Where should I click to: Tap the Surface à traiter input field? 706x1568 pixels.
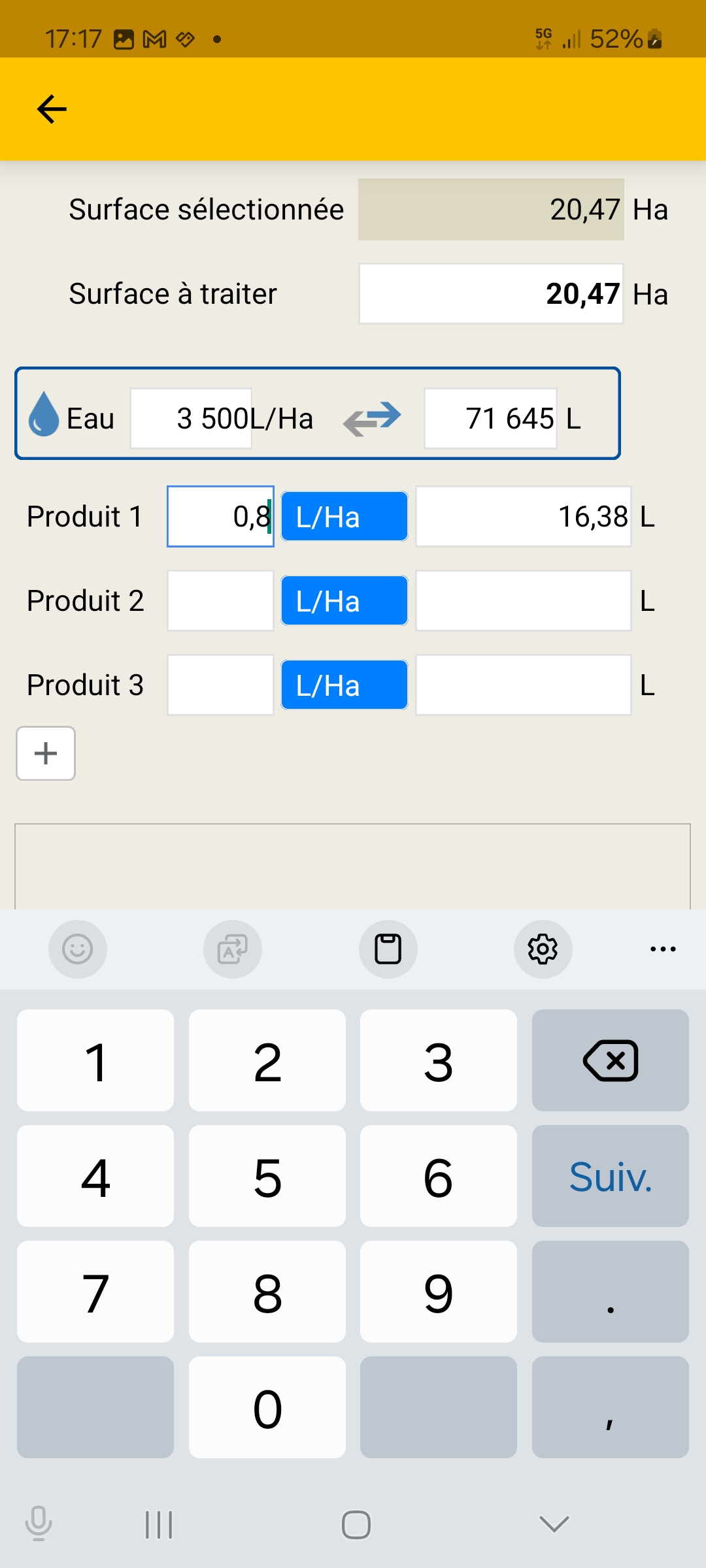pyautogui.click(x=490, y=294)
